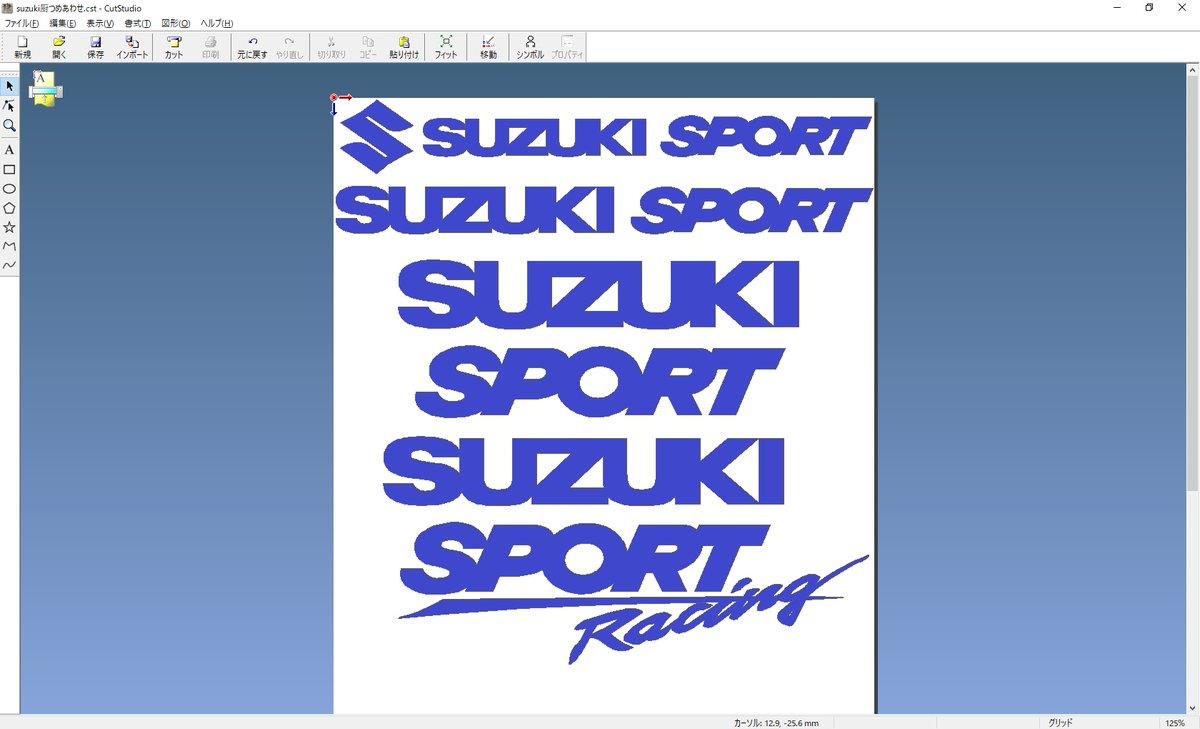Open the シンボル symbol tool

point(530,47)
